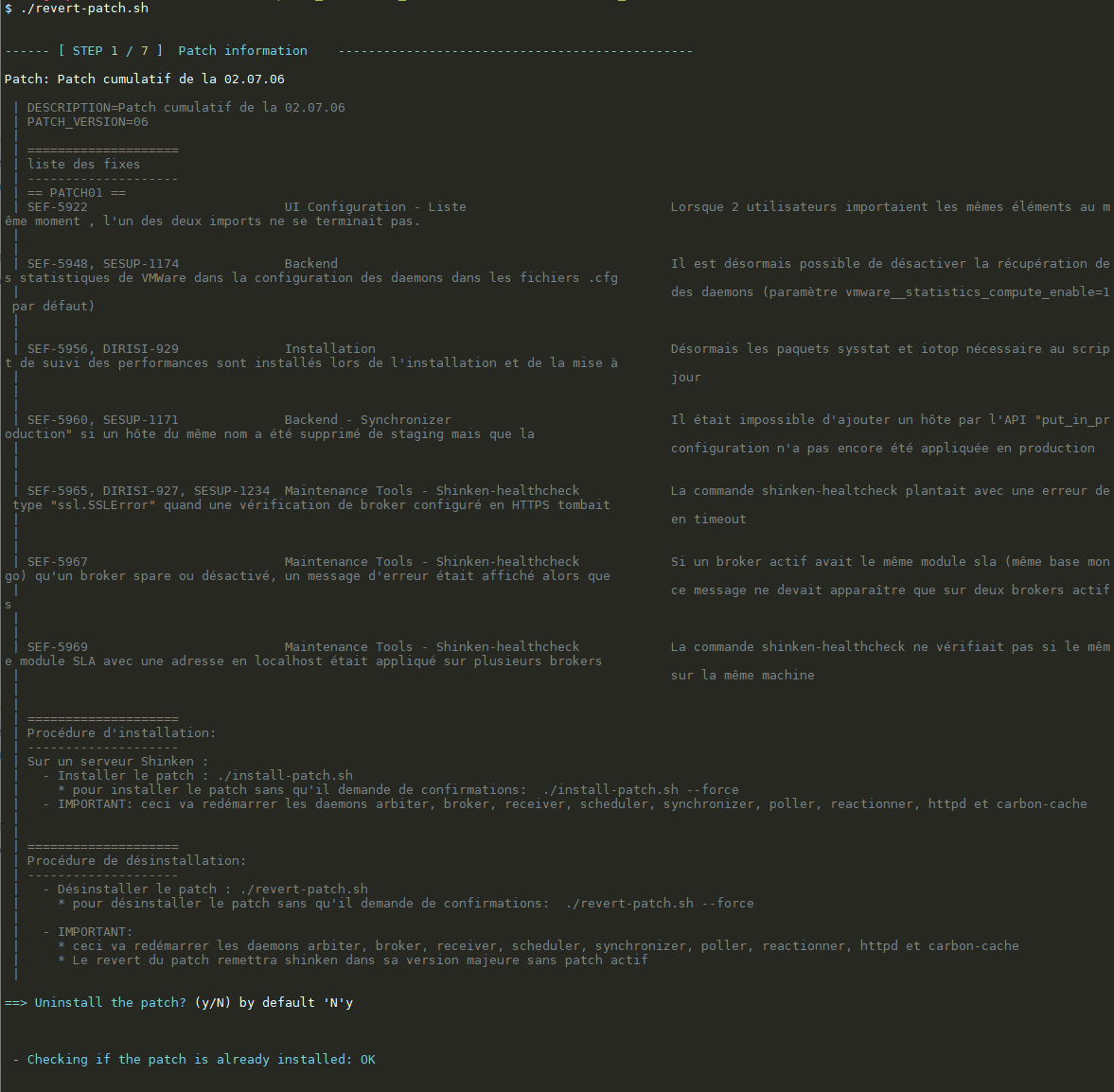Image resolution: width=1114 pixels, height=1092 pixels.
Task: Select the '== PATCH01 ==' marker
Action: tap(76, 193)
